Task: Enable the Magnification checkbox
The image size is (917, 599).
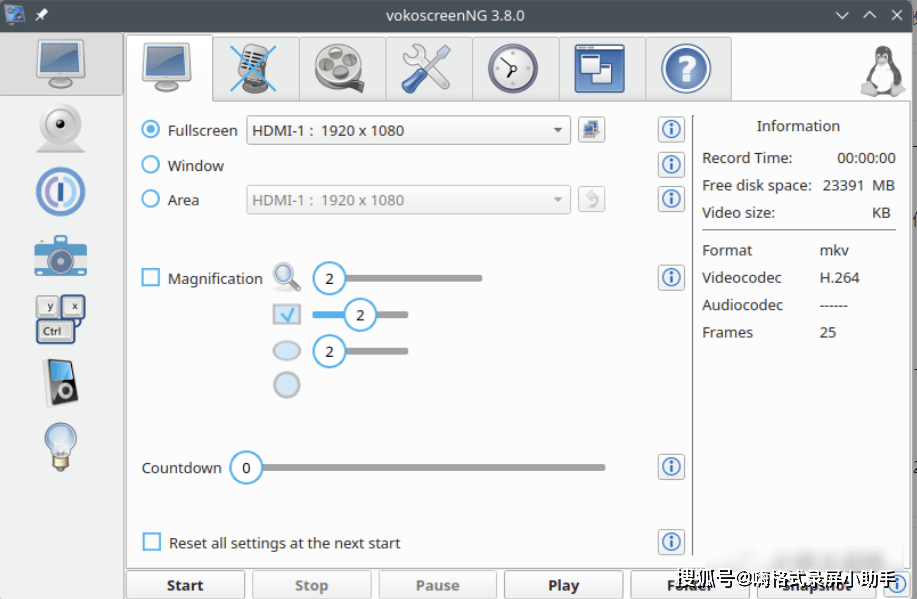Action: [151, 277]
